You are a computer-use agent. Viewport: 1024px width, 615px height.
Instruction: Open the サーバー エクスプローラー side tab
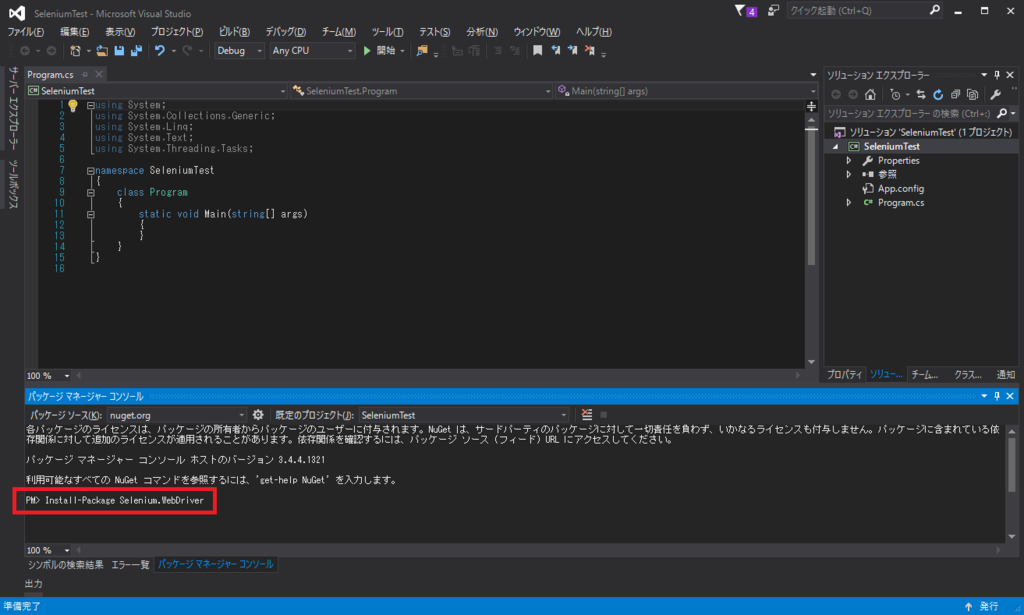(13, 108)
